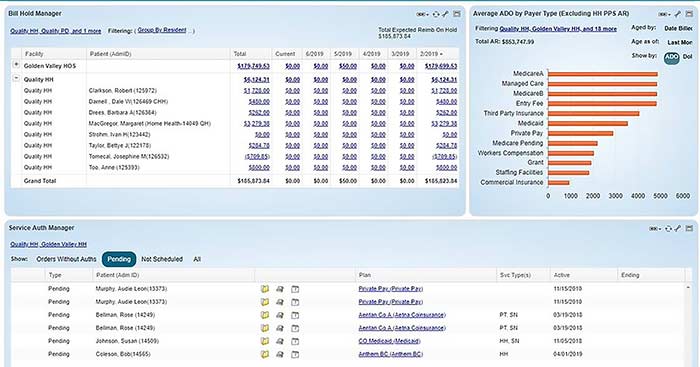Screen dimensions: 700x367
Task: Open export menu in Bill Hold Manager header
Action: (x=422, y=14)
